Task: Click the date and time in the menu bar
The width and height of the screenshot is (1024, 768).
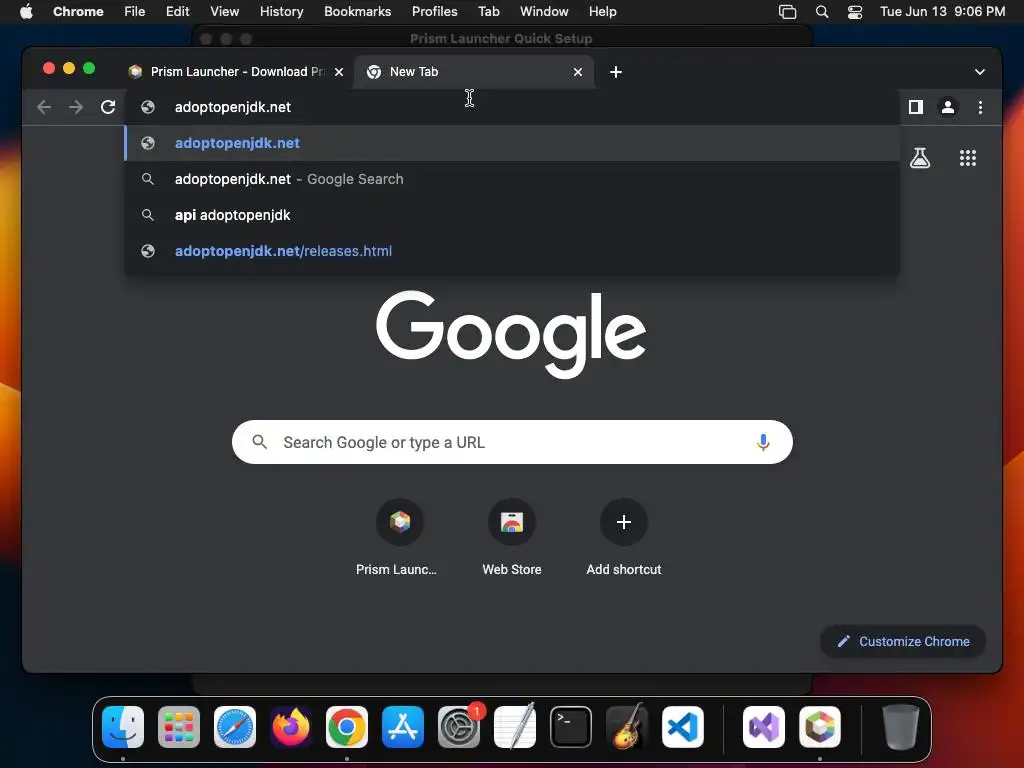Action: click(942, 12)
